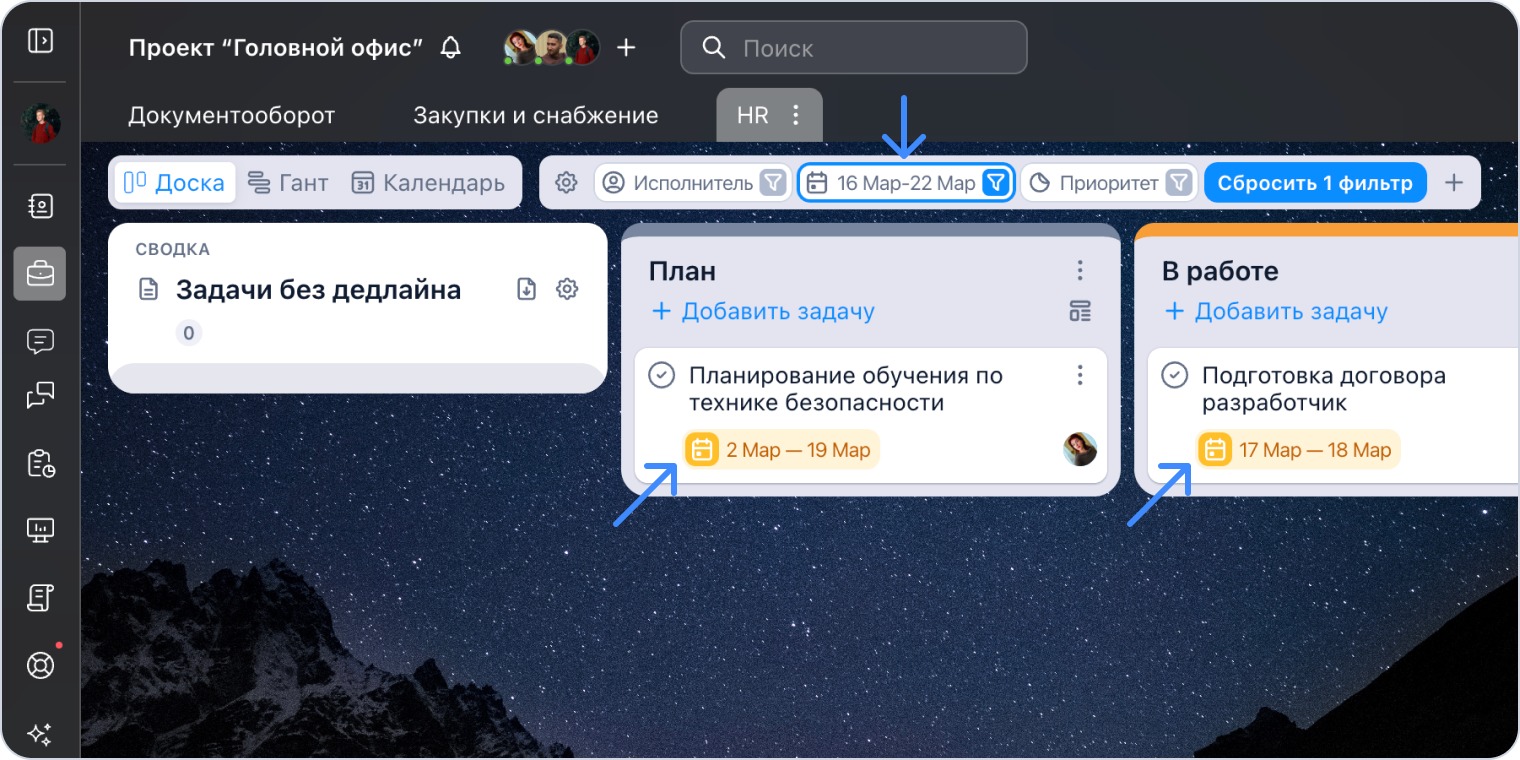Click Добавить задачу in План column

[763, 312]
